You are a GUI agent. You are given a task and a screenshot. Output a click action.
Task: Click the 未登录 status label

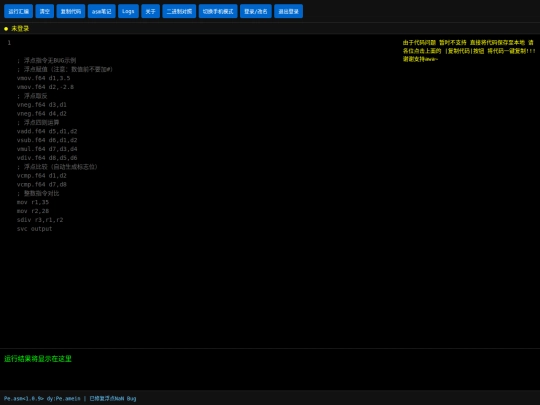(x=20, y=29)
